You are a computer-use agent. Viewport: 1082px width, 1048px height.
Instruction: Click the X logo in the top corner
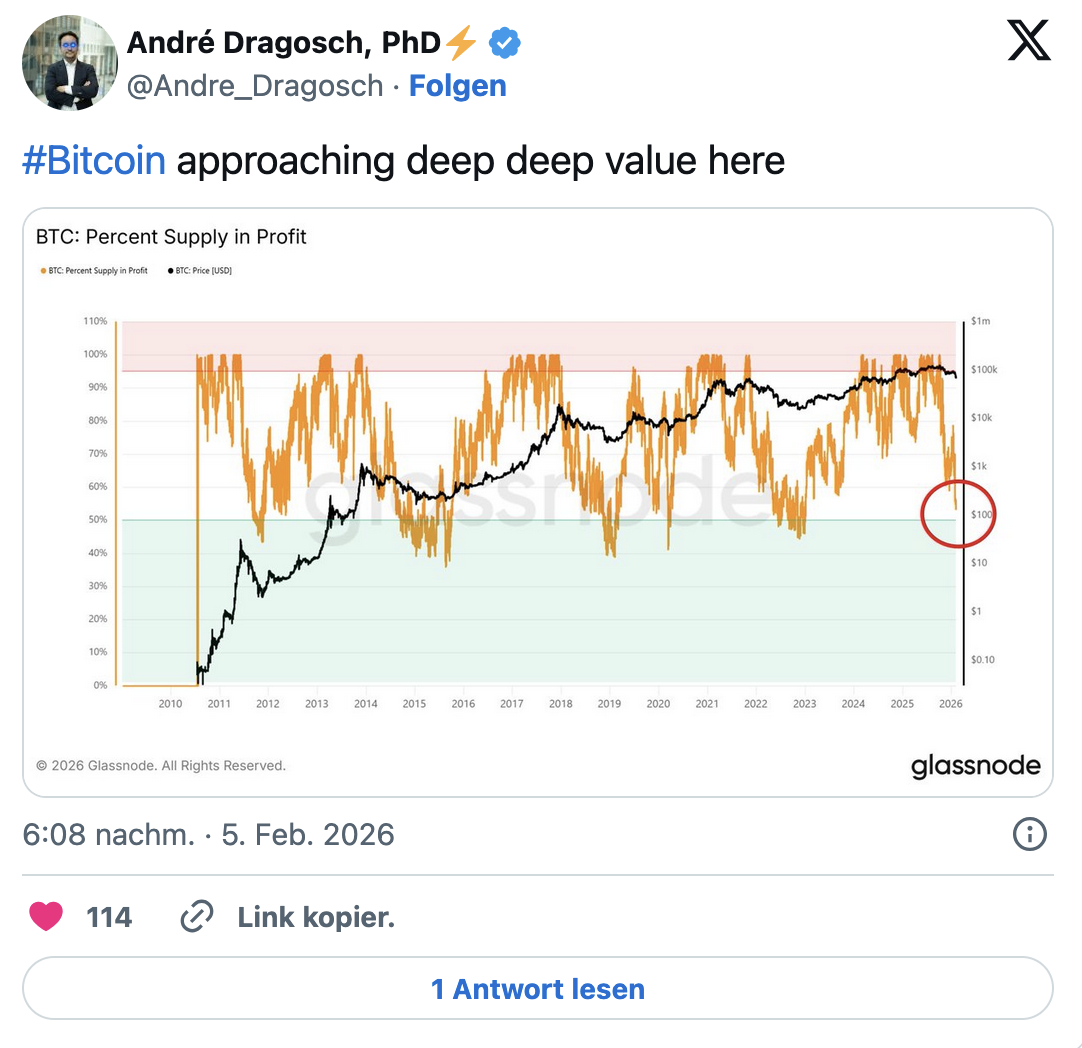[x=1029, y=42]
